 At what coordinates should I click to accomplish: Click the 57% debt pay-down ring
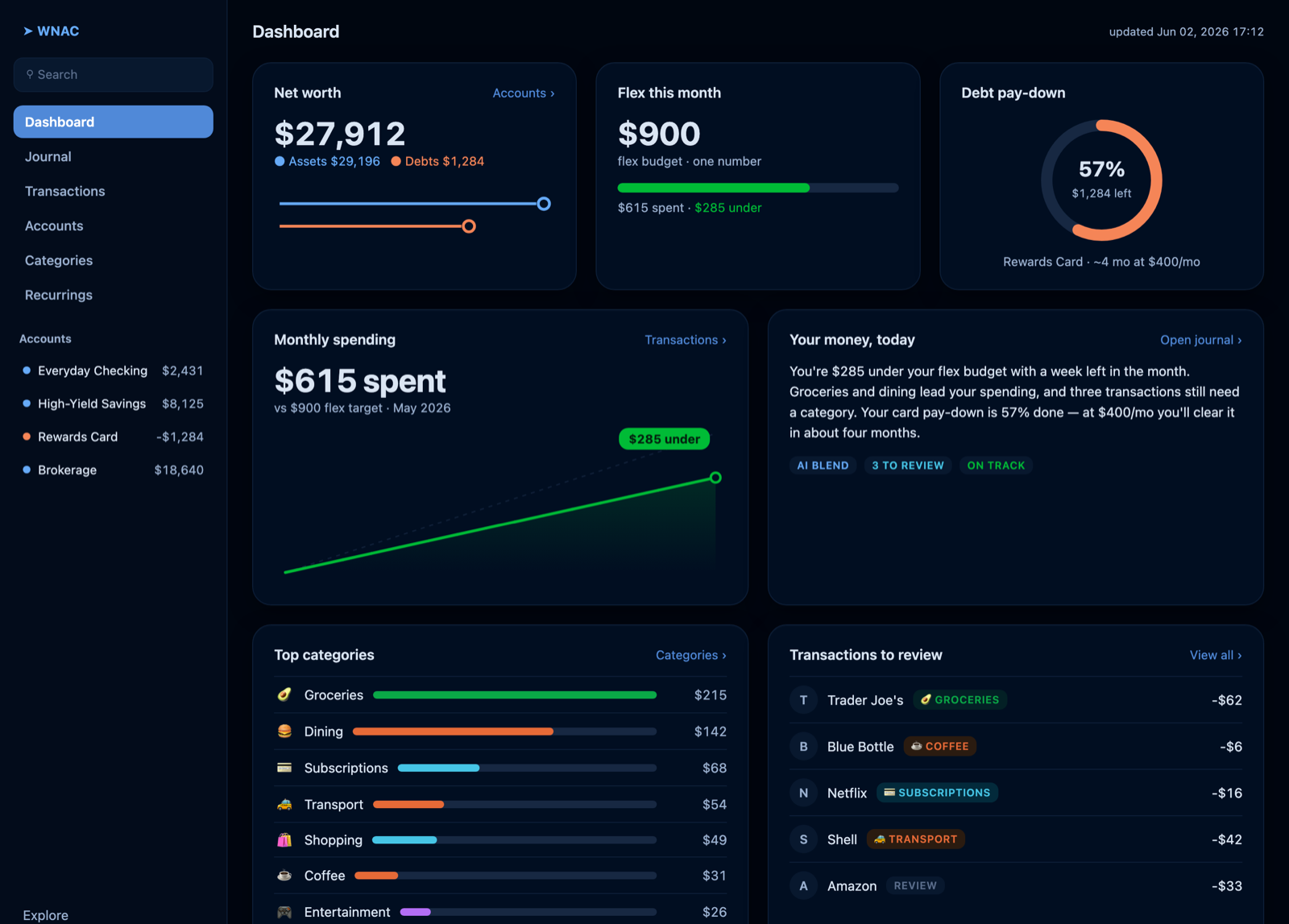tap(1101, 180)
